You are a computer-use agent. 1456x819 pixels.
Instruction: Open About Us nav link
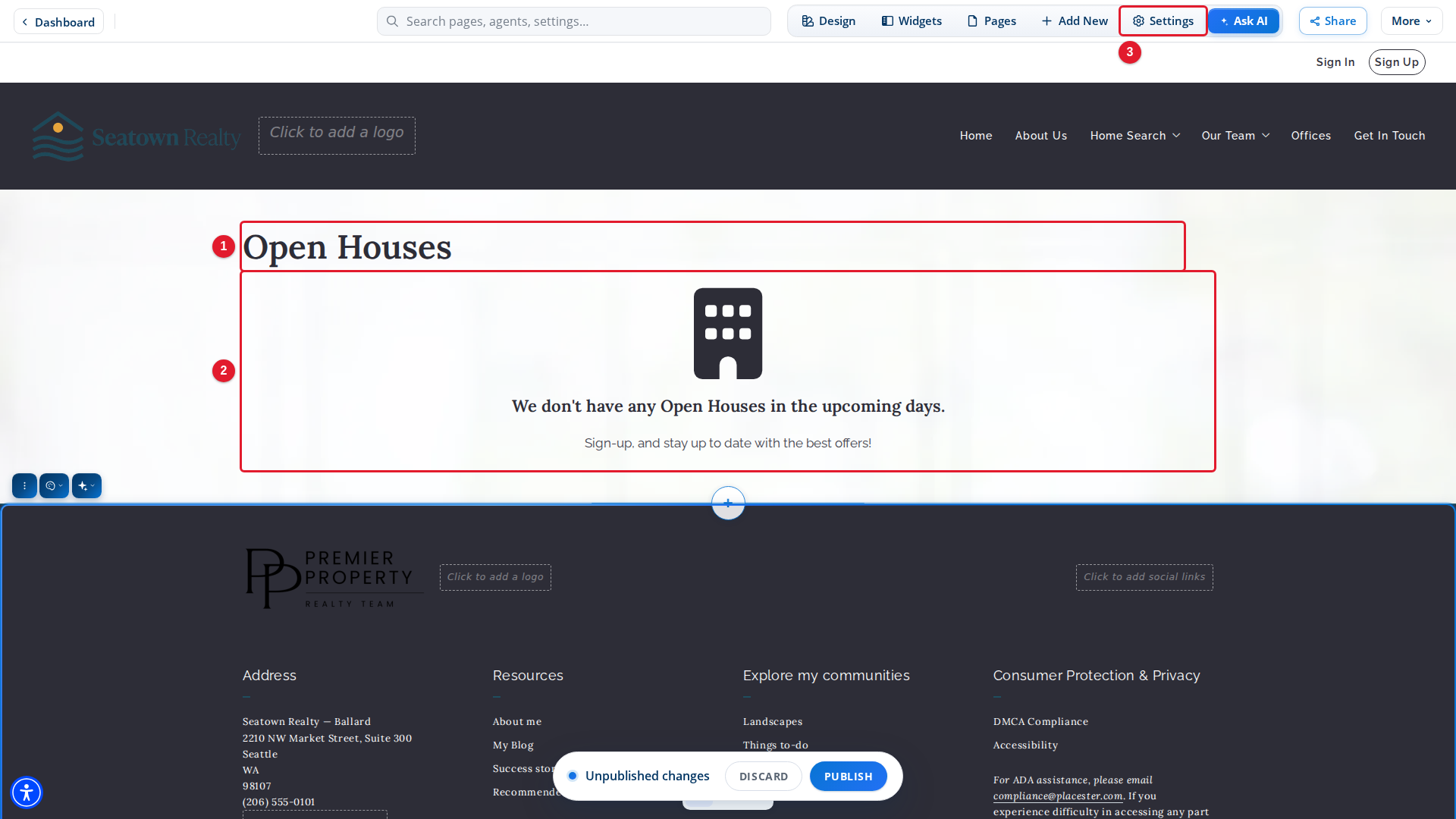1041,136
